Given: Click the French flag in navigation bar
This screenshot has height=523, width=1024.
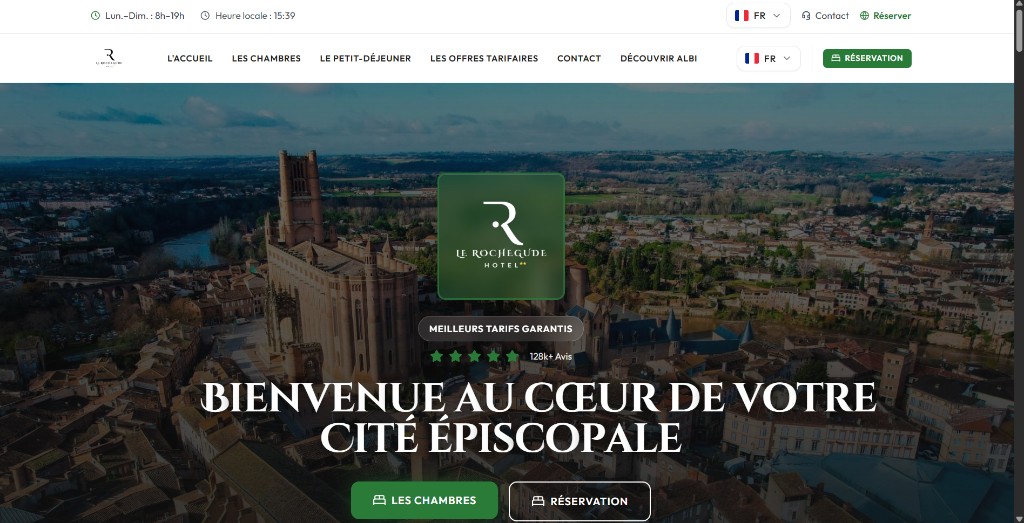Looking at the screenshot, I should click(752, 58).
